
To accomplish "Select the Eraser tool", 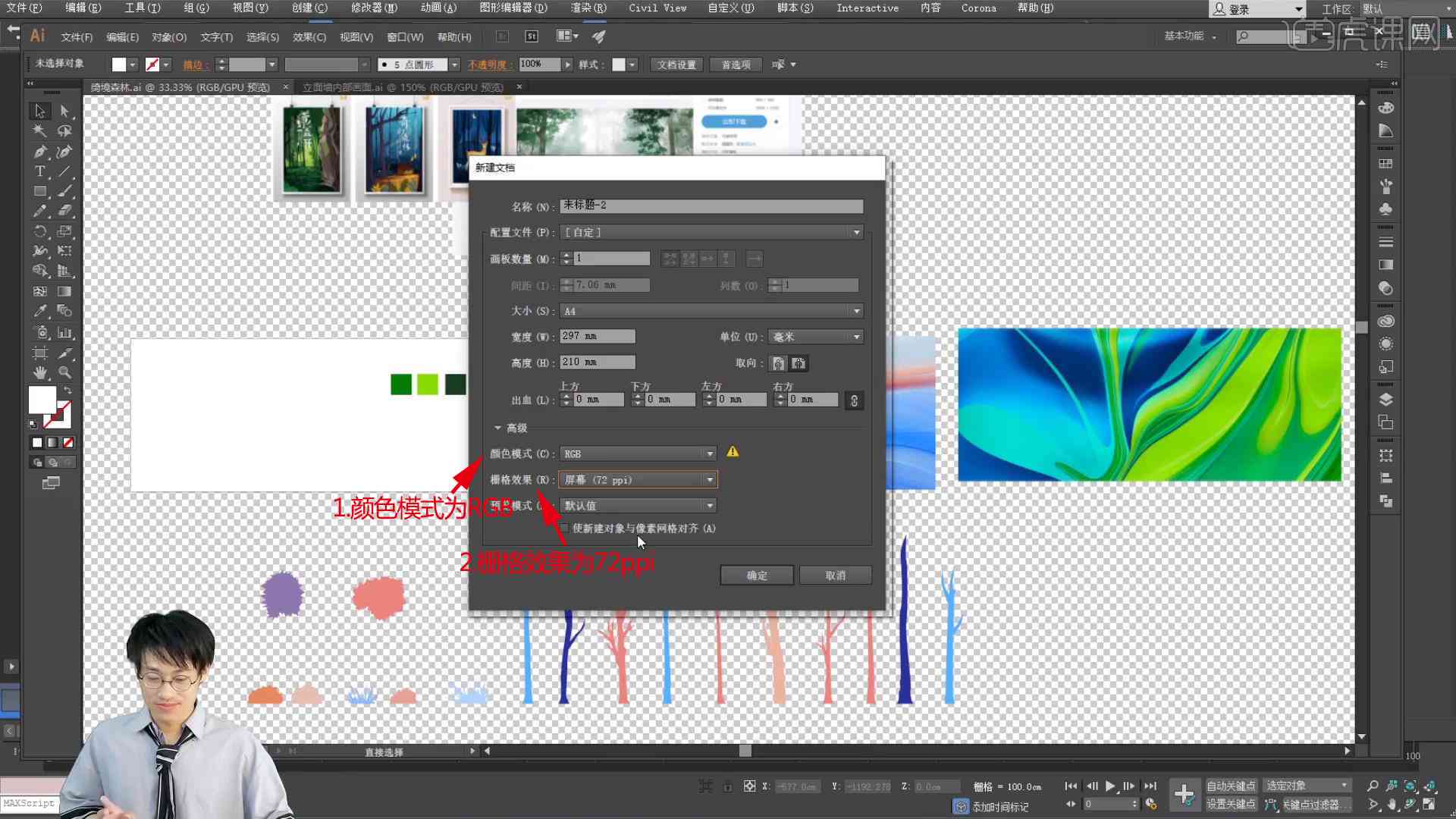I will (x=64, y=211).
